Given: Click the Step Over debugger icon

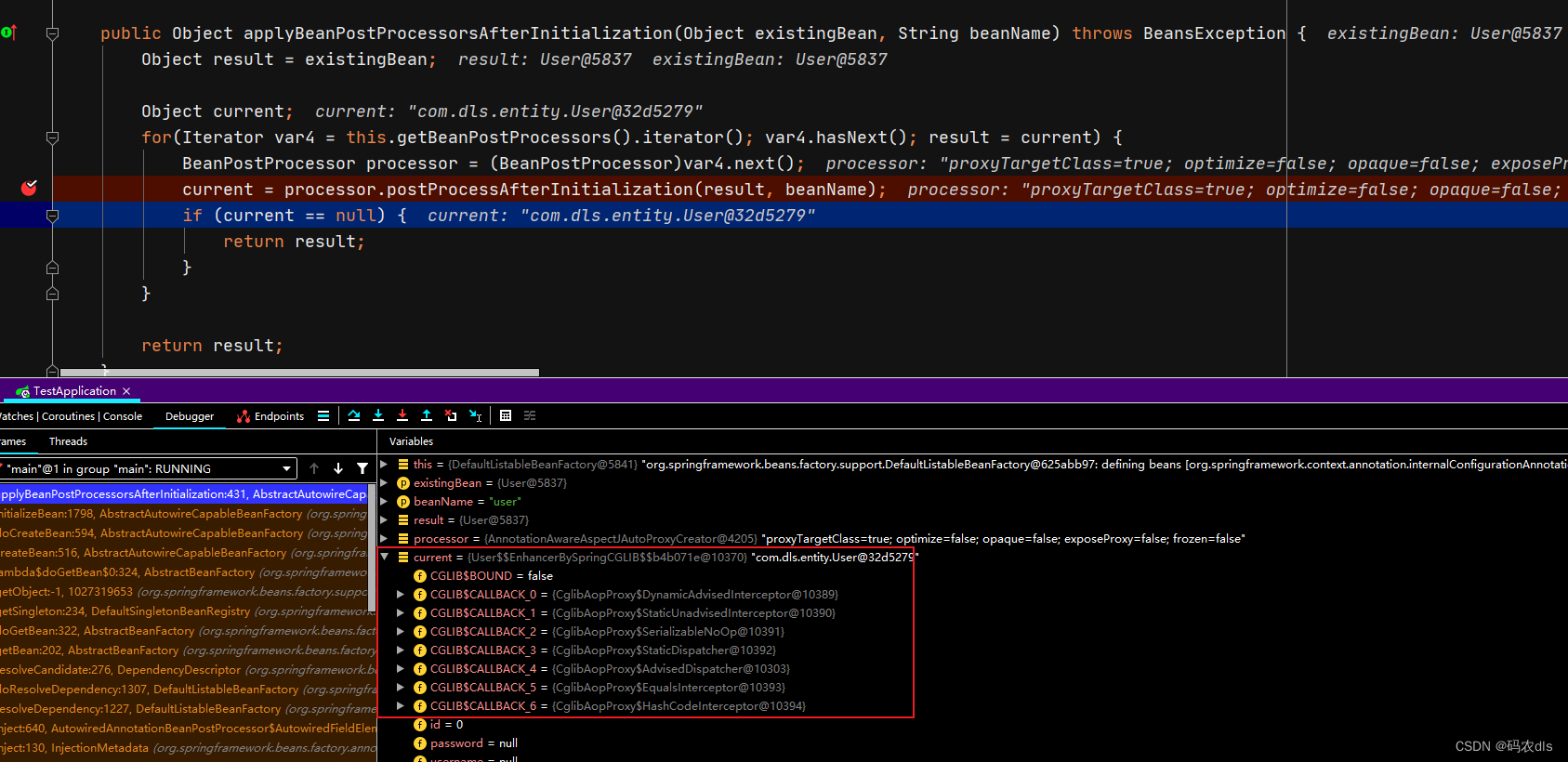Looking at the screenshot, I should (354, 415).
